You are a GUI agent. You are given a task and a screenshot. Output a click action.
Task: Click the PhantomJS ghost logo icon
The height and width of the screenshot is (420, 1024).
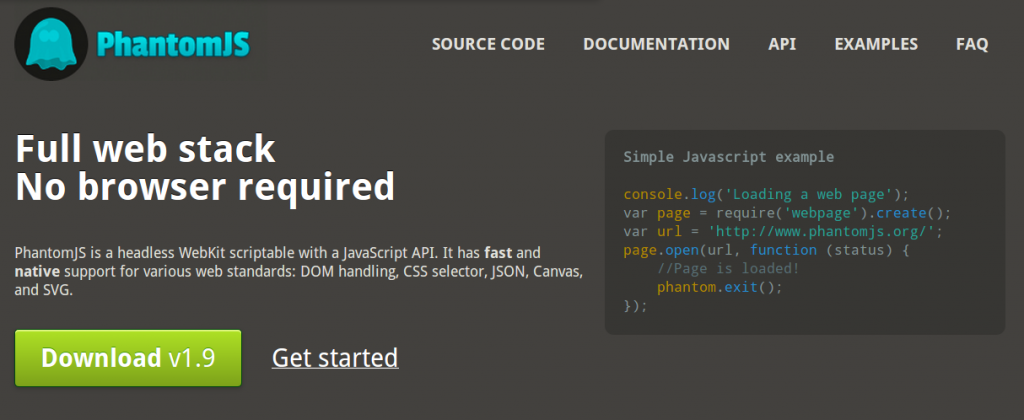coord(51,44)
